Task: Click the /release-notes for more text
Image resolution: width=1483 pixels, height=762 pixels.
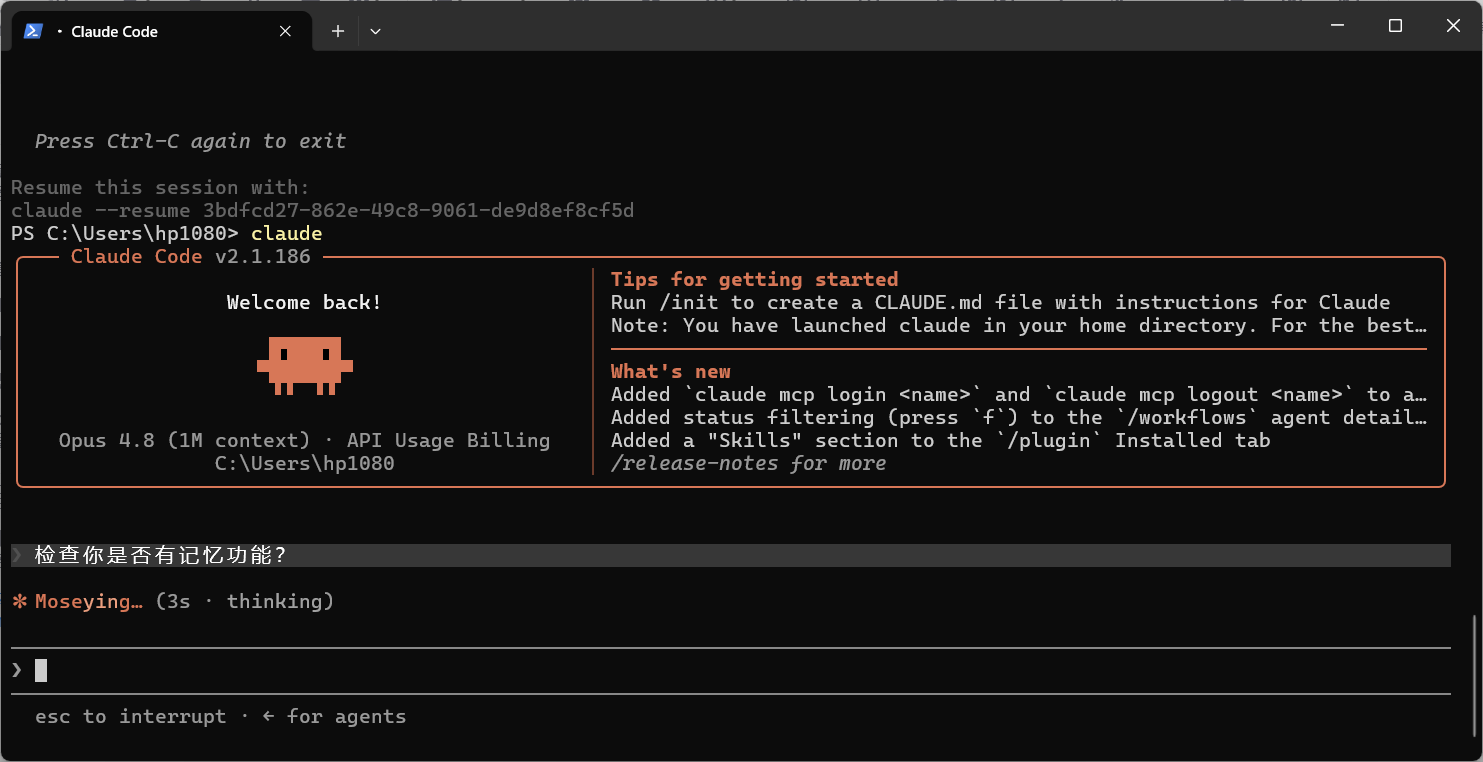Action: 748,464
